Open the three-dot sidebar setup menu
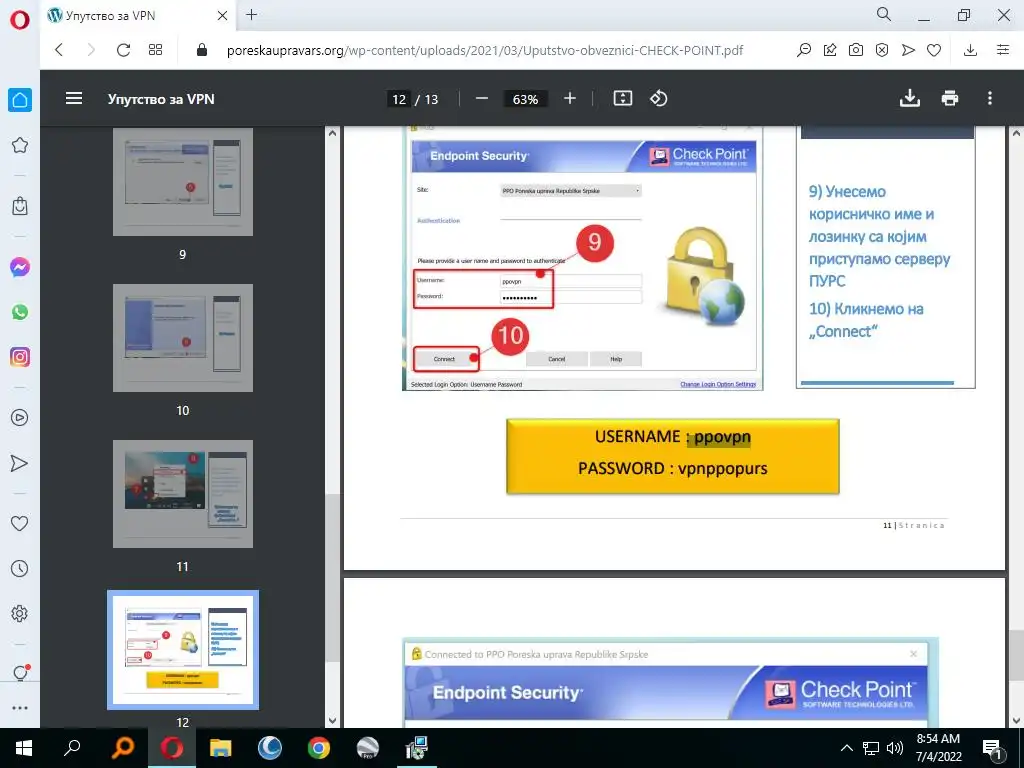This screenshot has height=768, width=1024. 20,708
